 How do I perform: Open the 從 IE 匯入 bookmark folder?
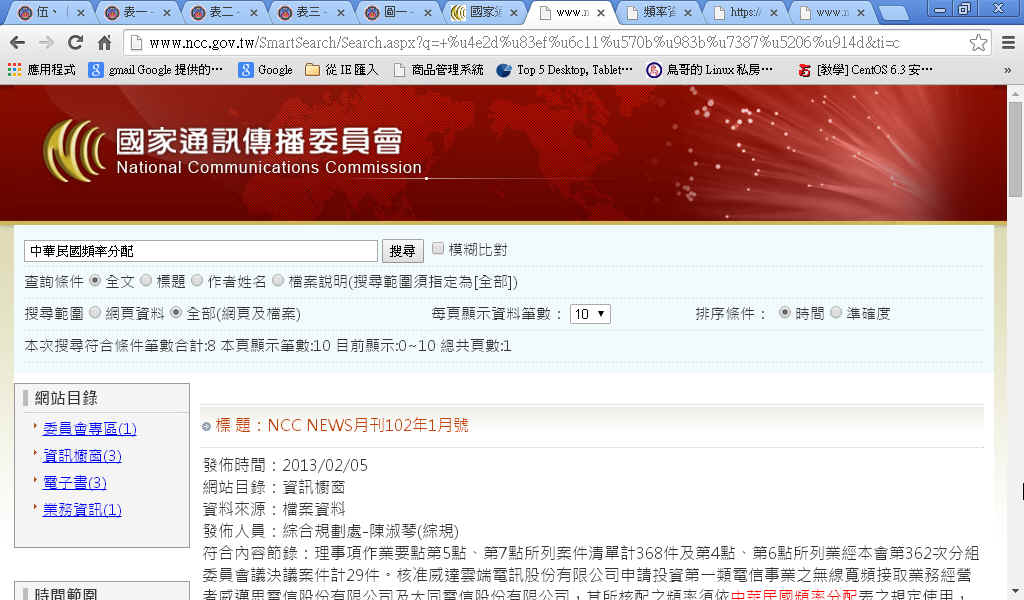coord(342,70)
